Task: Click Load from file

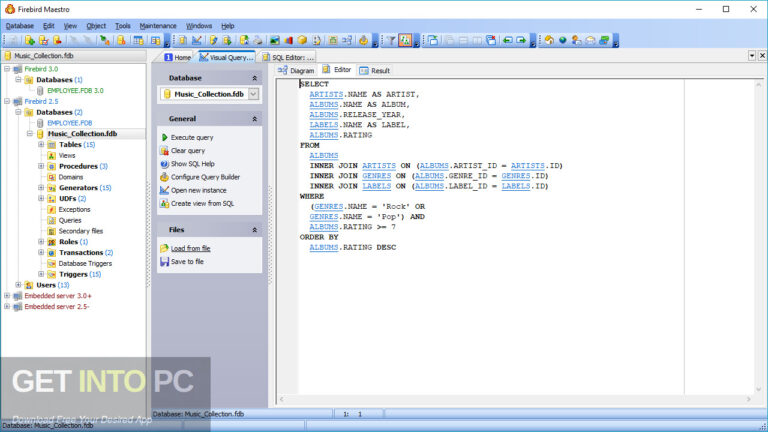Action: coord(191,249)
